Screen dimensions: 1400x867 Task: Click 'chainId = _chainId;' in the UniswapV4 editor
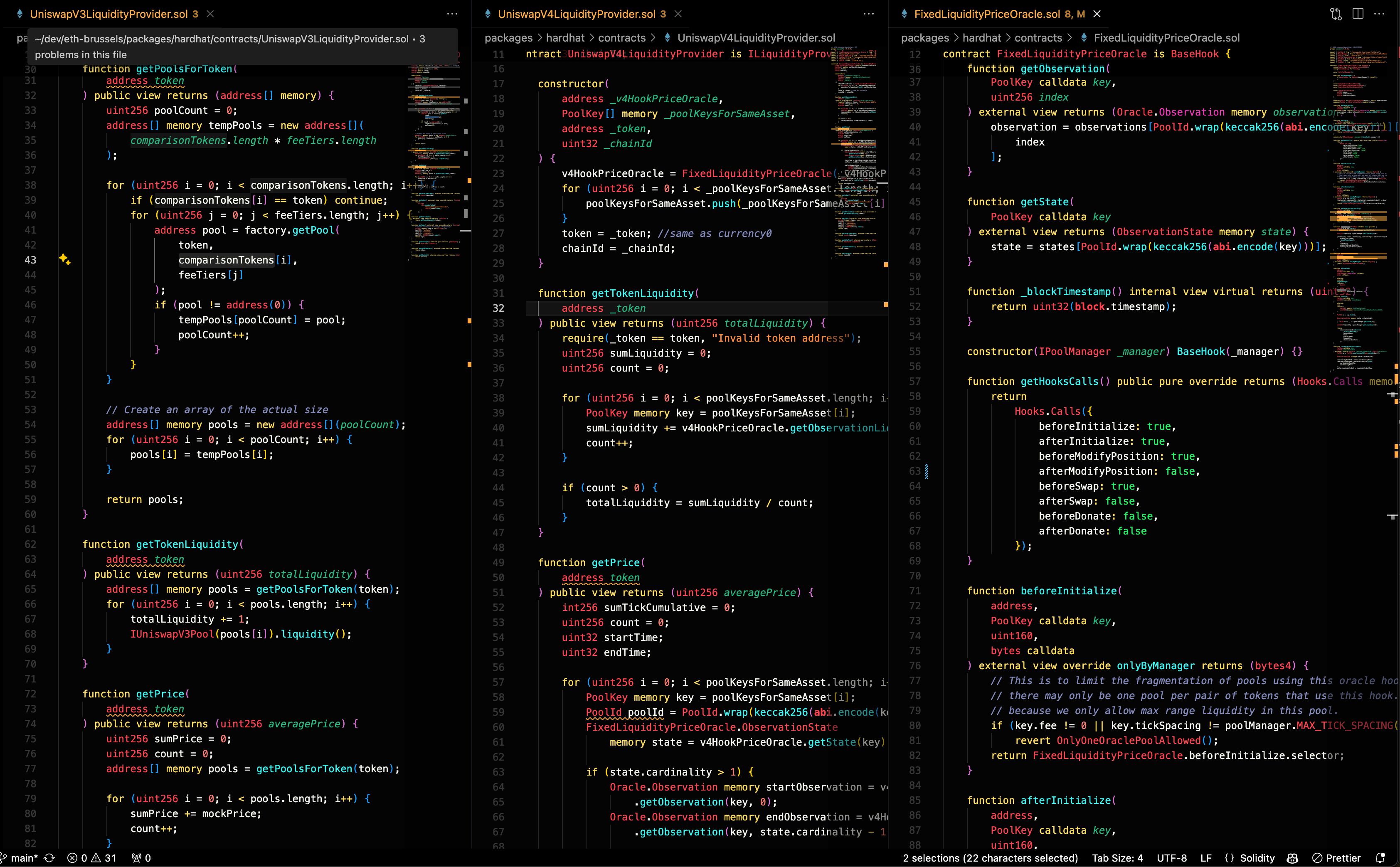click(618, 248)
